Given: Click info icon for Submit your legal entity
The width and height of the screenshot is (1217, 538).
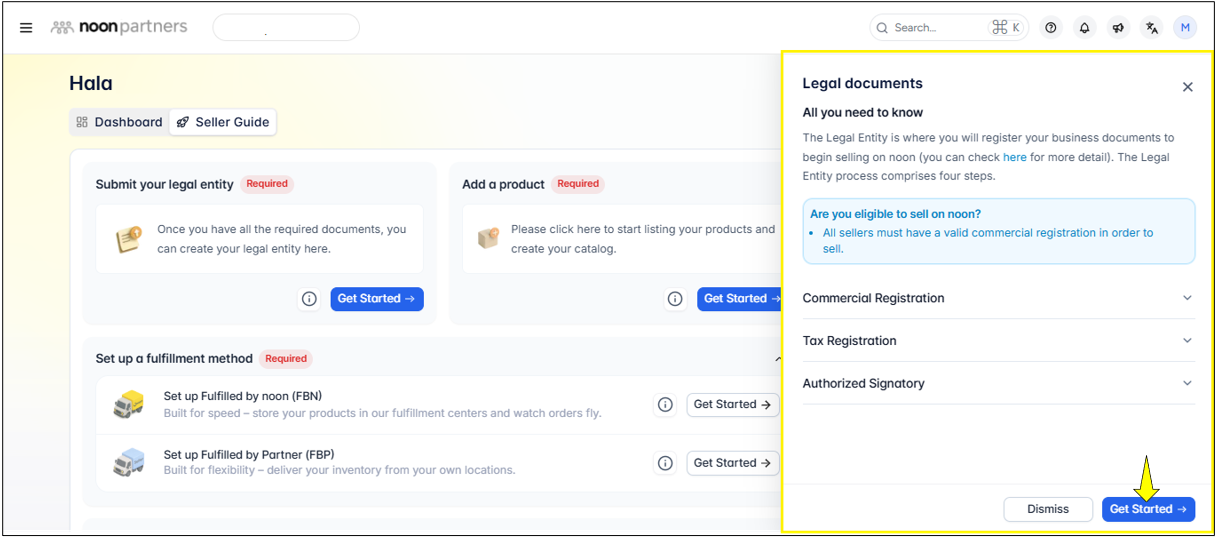Looking at the screenshot, I should pyautogui.click(x=309, y=299).
